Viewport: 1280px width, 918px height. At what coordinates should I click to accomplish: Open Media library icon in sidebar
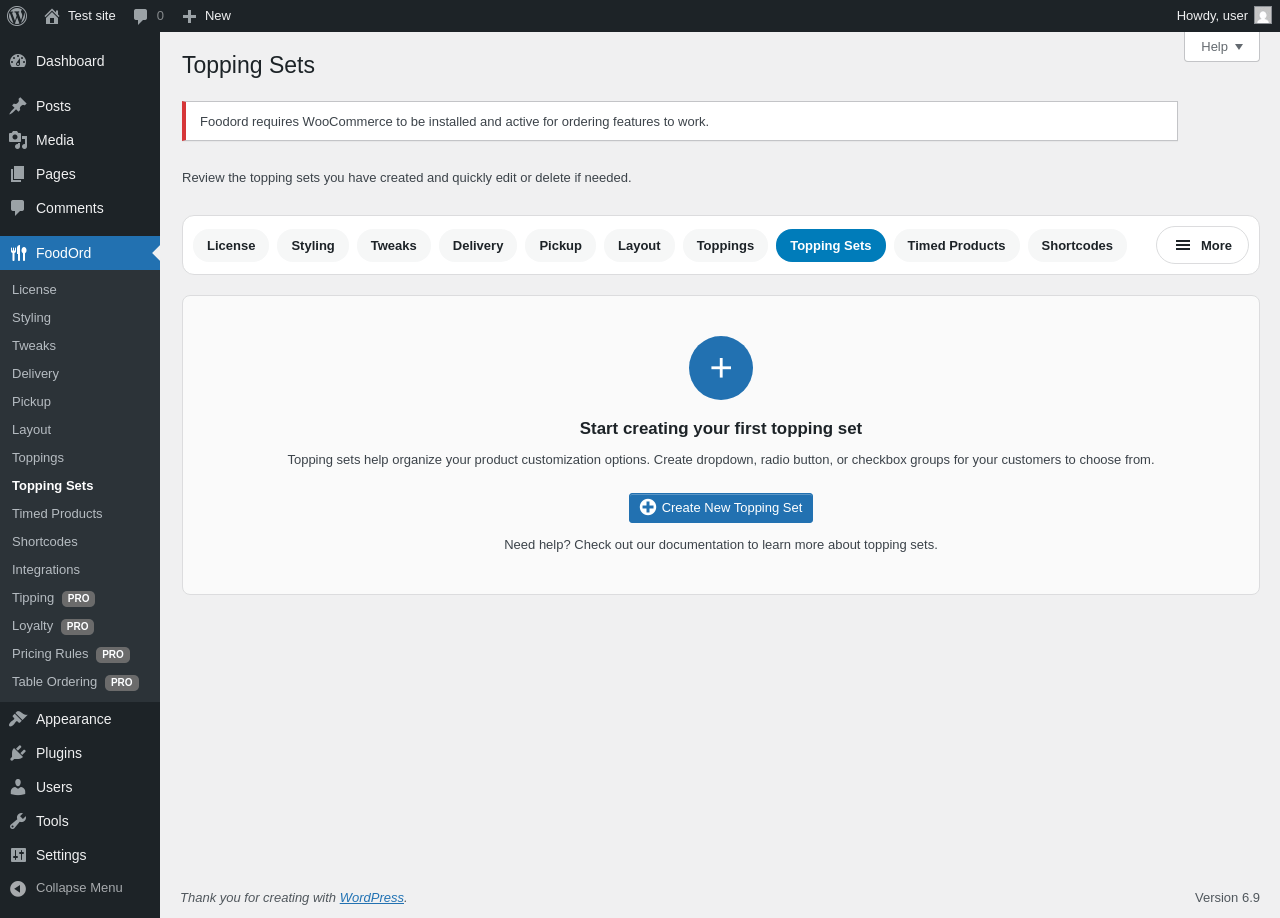[18, 140]
